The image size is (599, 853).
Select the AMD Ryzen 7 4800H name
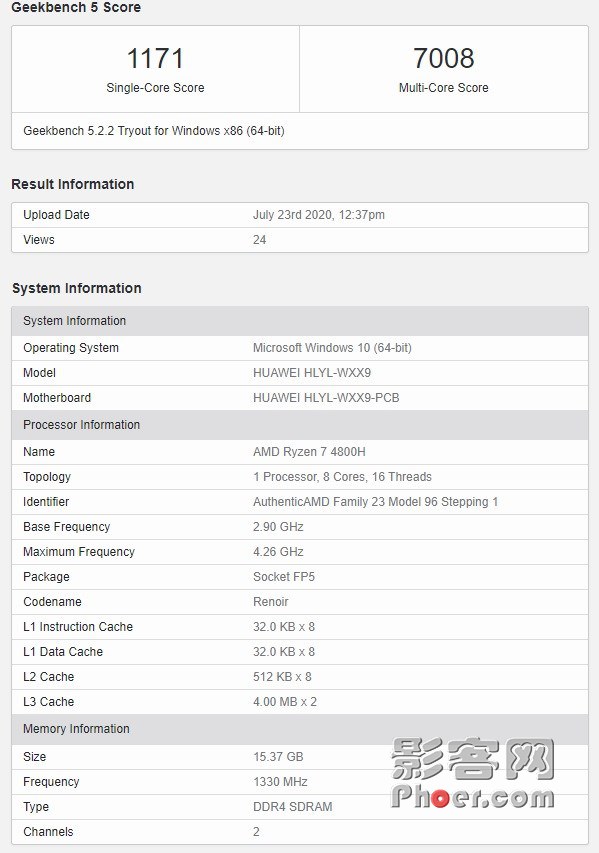(x=309, y=452)
